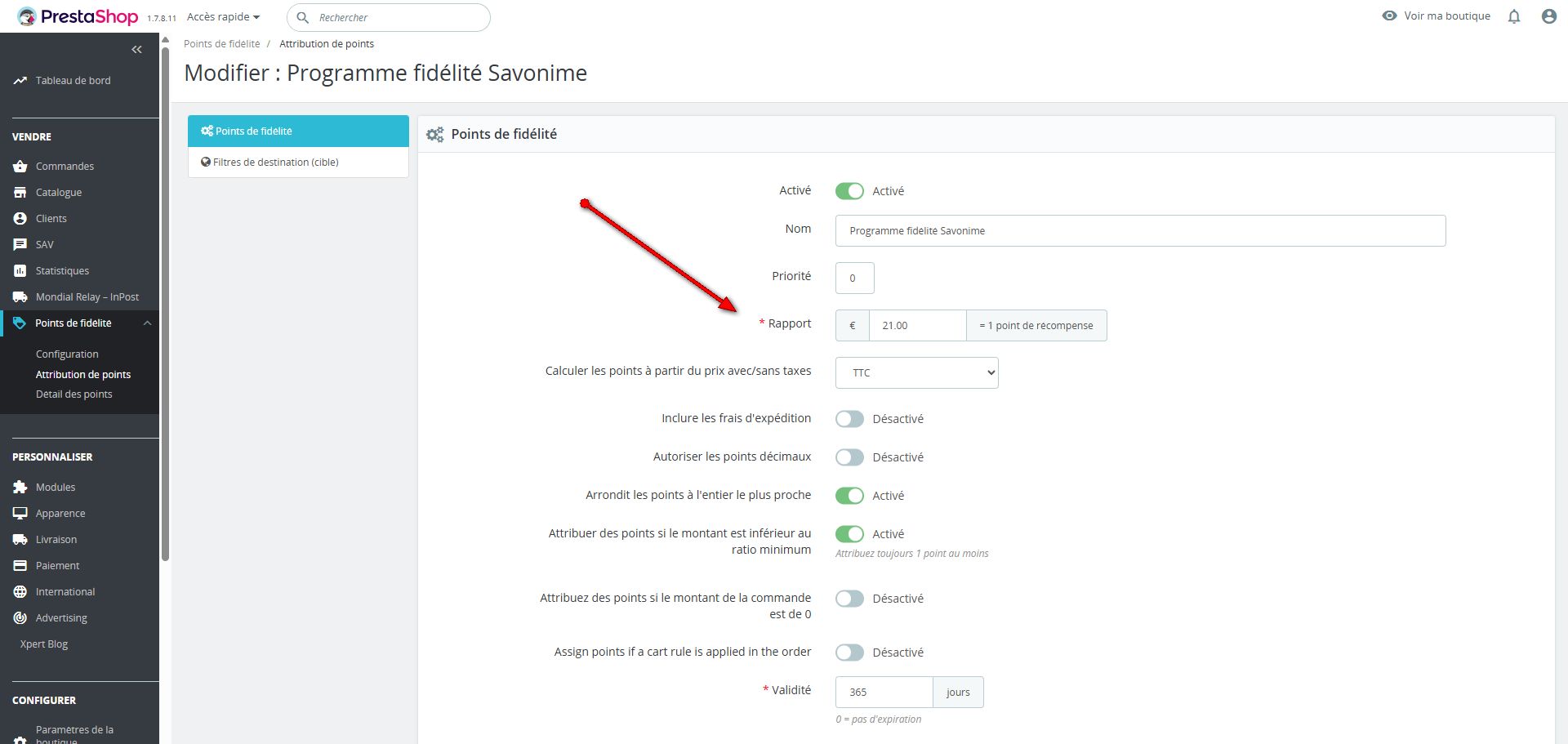
Task: Toggle the Activé switch off
Action: click(849, 191)
